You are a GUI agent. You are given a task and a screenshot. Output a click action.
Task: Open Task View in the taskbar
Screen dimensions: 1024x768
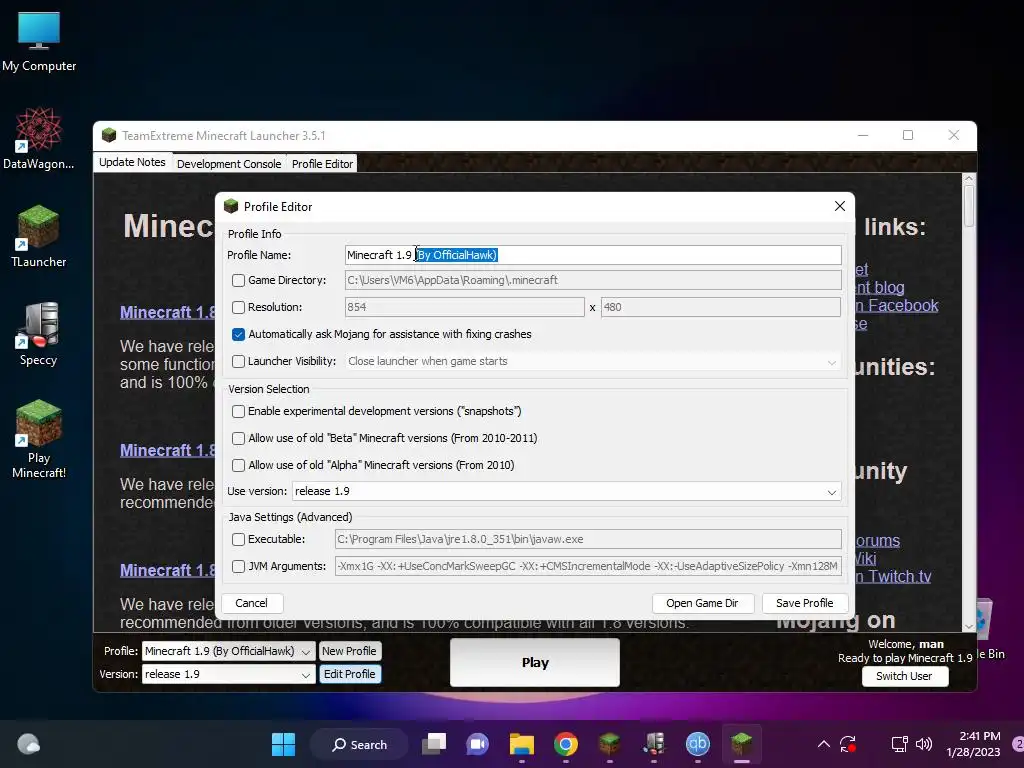[x=434, y=744]
